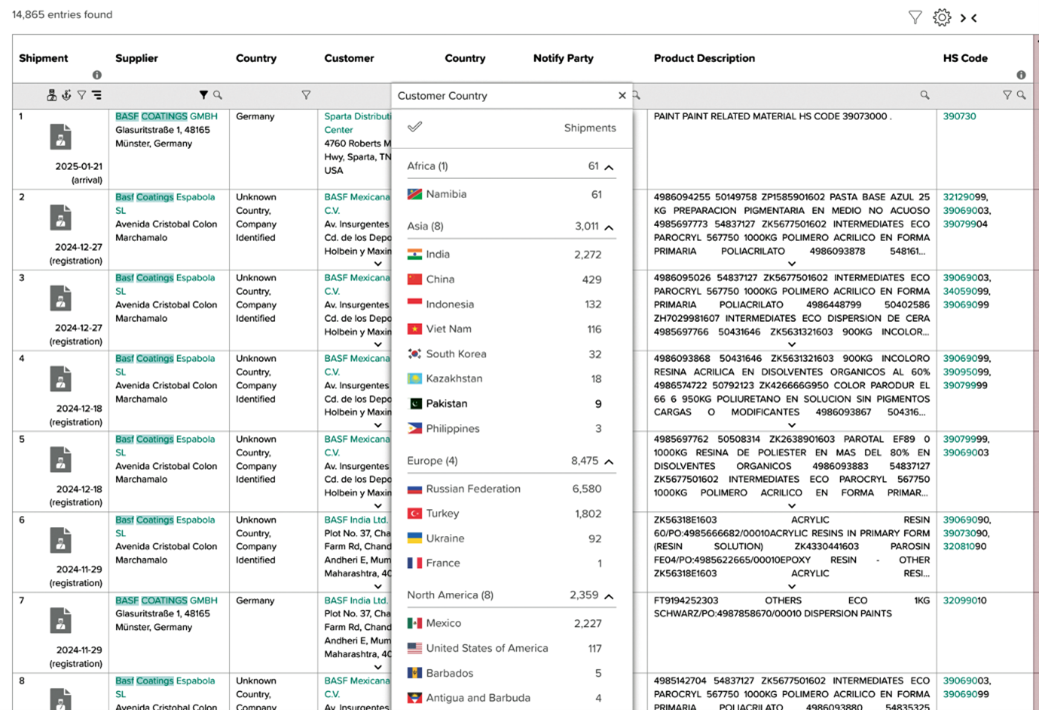Select Kazakhstan country entry
The width and height of the screenshot is (1039, 710).
505,379
